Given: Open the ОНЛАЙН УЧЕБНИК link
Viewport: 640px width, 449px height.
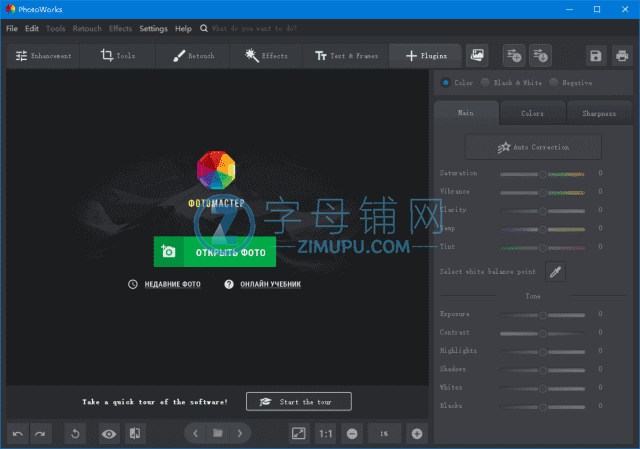Looking at the screenshot, I should (x=271, y=284).
